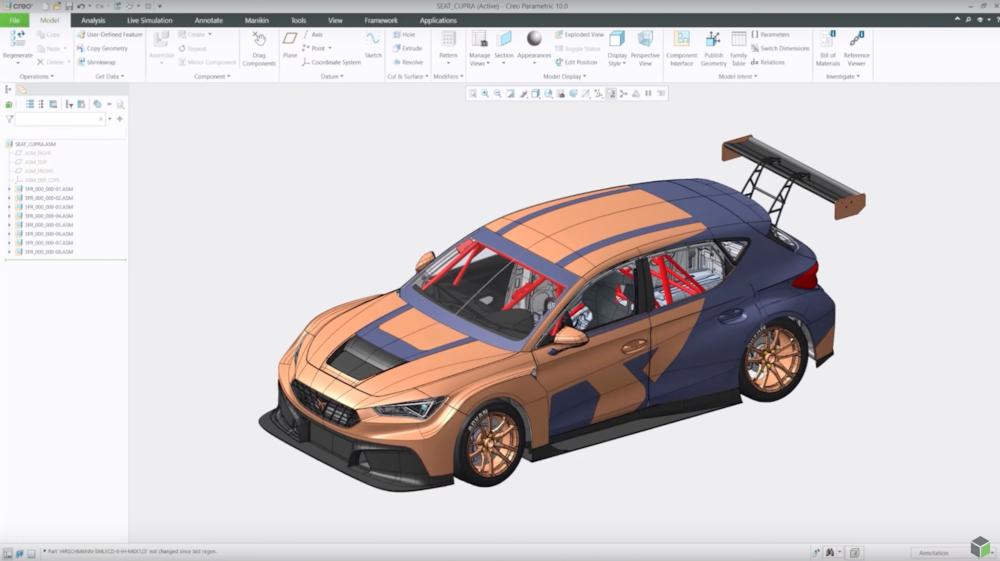
Task: Toggle spin center in graphics toolbar
Action: click(623, 94)
